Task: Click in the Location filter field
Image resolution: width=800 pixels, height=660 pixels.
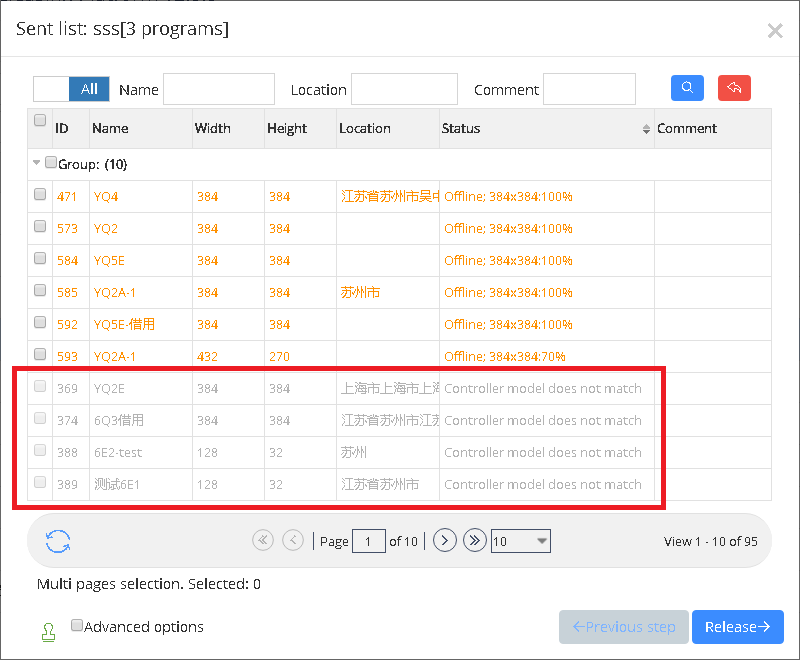Action: pos(404,89)
